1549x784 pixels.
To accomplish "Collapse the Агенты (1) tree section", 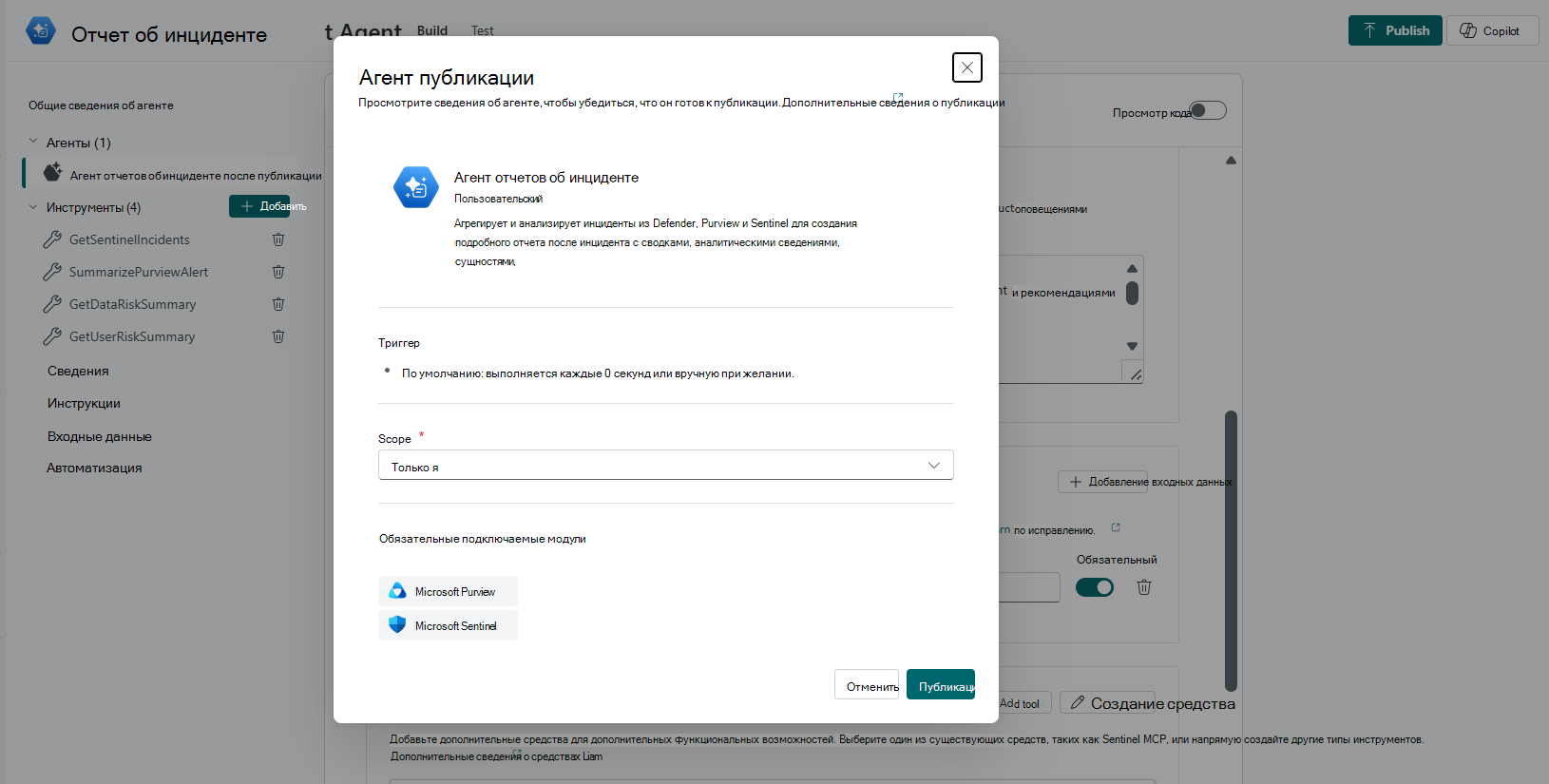I will point(33,142).
